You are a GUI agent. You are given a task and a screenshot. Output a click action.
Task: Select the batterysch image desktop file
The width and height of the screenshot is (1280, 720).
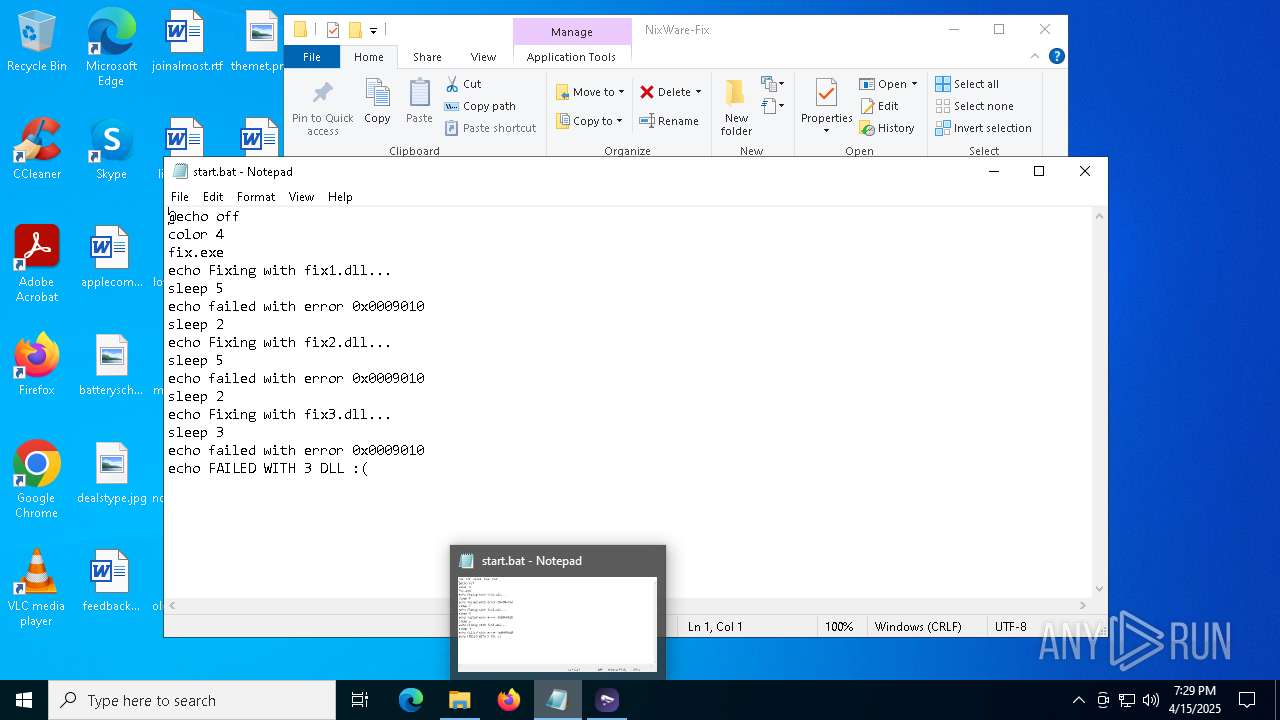(x=111, y=366)
